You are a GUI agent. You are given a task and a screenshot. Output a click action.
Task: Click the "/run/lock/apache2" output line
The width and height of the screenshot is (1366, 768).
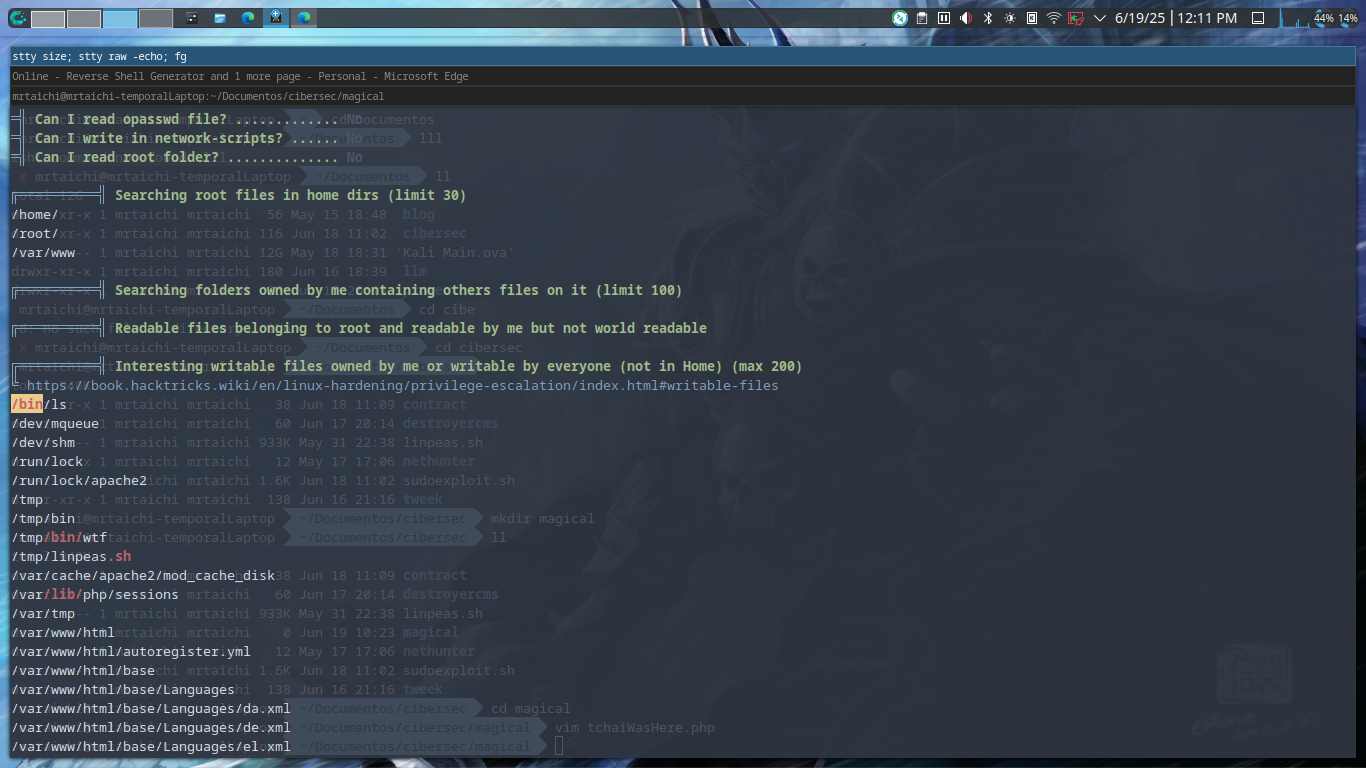[79, 480]
